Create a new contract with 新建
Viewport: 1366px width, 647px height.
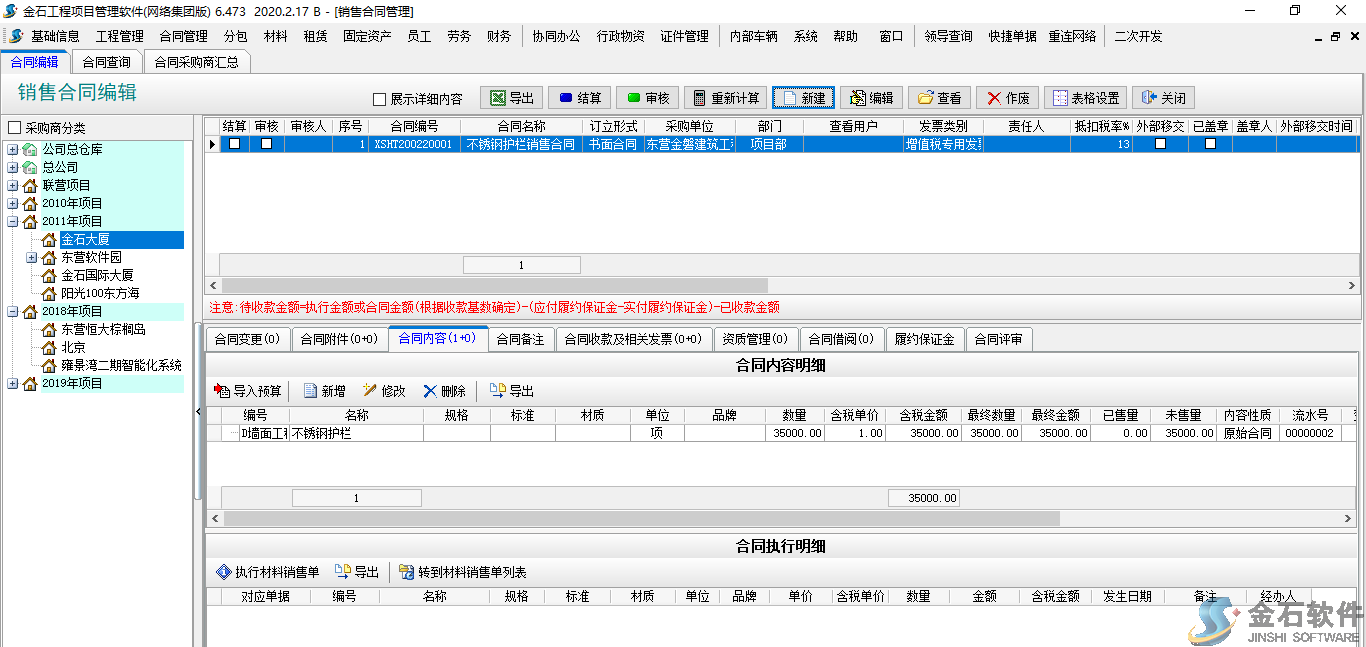pyautogui.click(x=805, y=97)
